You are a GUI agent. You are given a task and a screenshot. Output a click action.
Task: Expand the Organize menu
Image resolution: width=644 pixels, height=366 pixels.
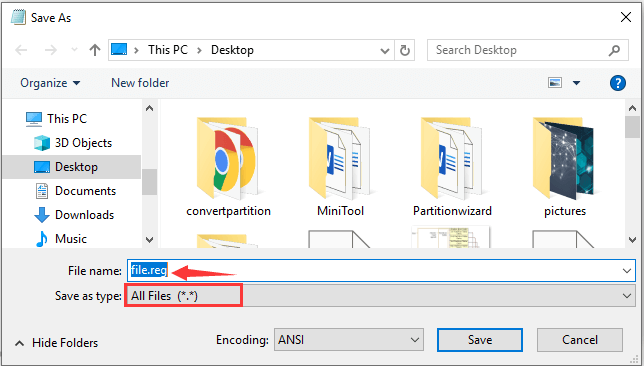(x=50, y=83)
